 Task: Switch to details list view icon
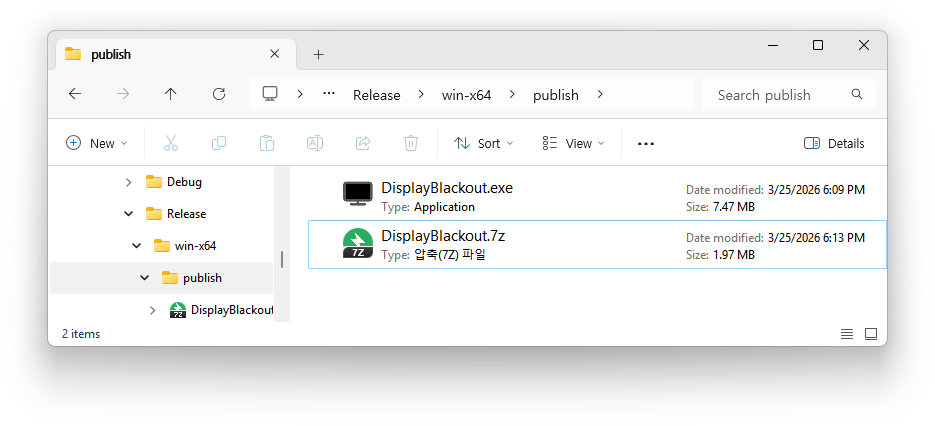pyautogui.click(x=847, y=333)
